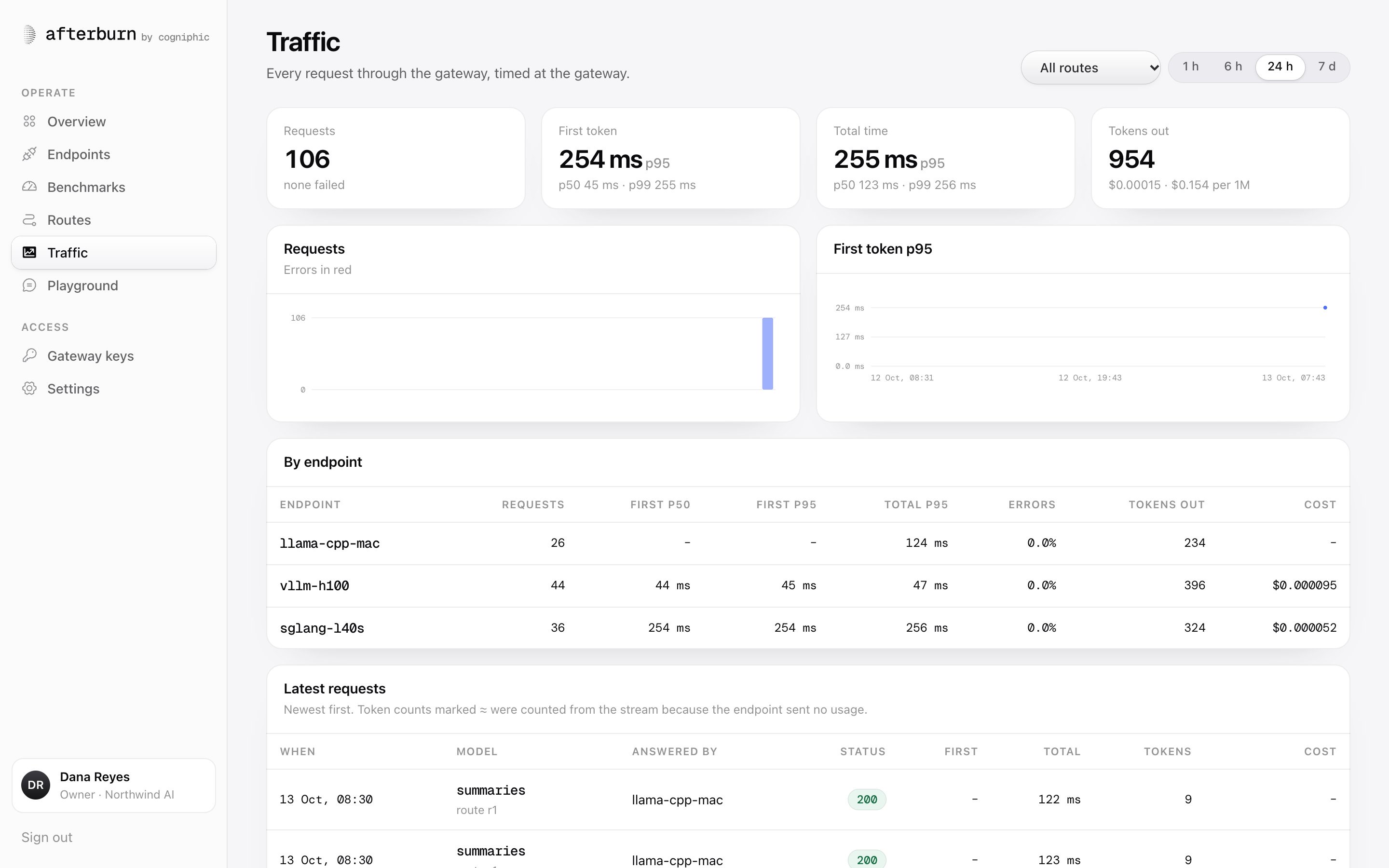Screen dimensions: 1389x868
Task: Click the afterburn logo icon
Action: tap(29, 34)
